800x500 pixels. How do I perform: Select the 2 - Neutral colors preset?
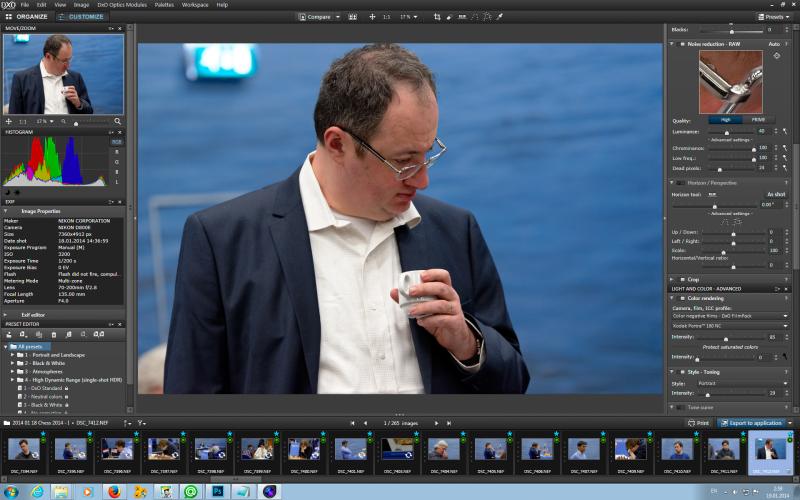click(43, 396)
